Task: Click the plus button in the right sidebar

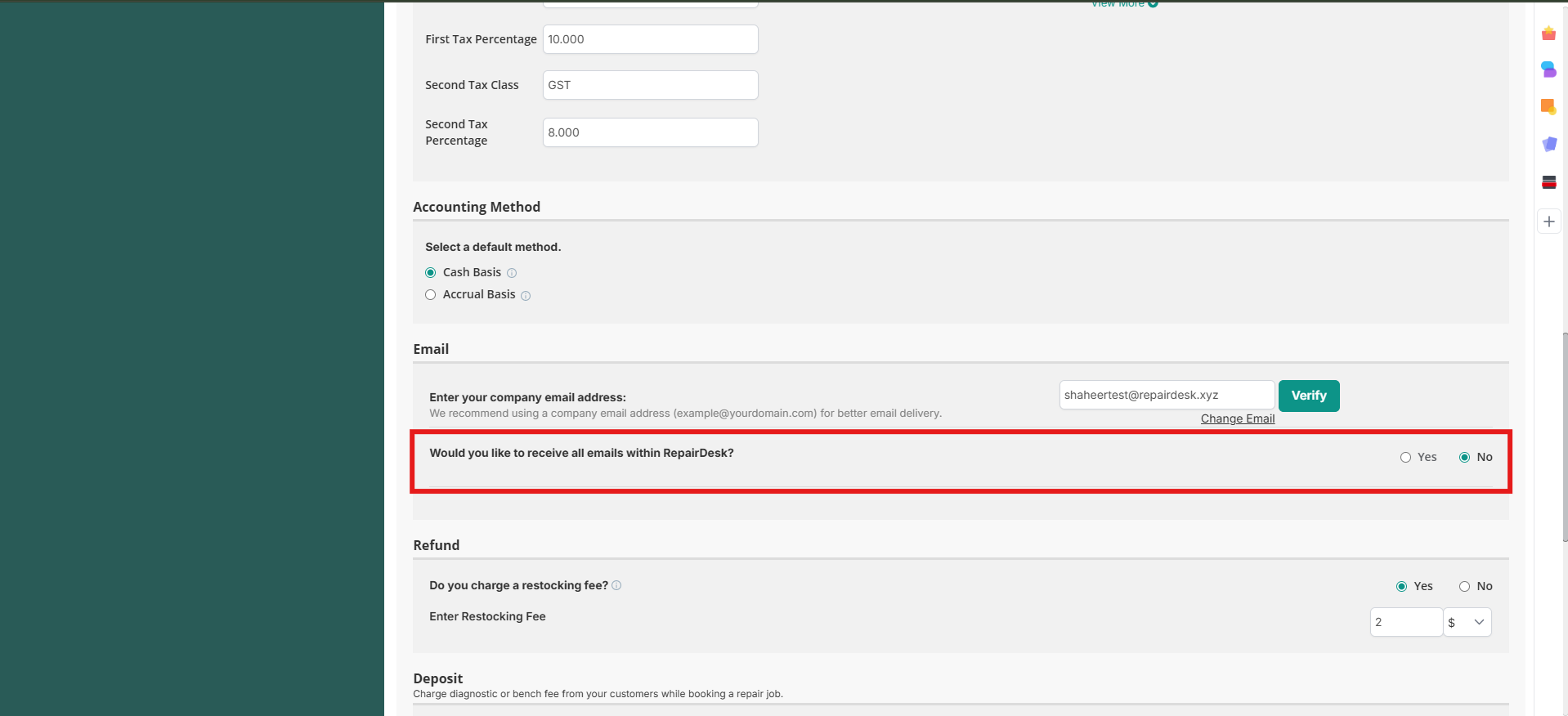Action: tap(1548, 222)
